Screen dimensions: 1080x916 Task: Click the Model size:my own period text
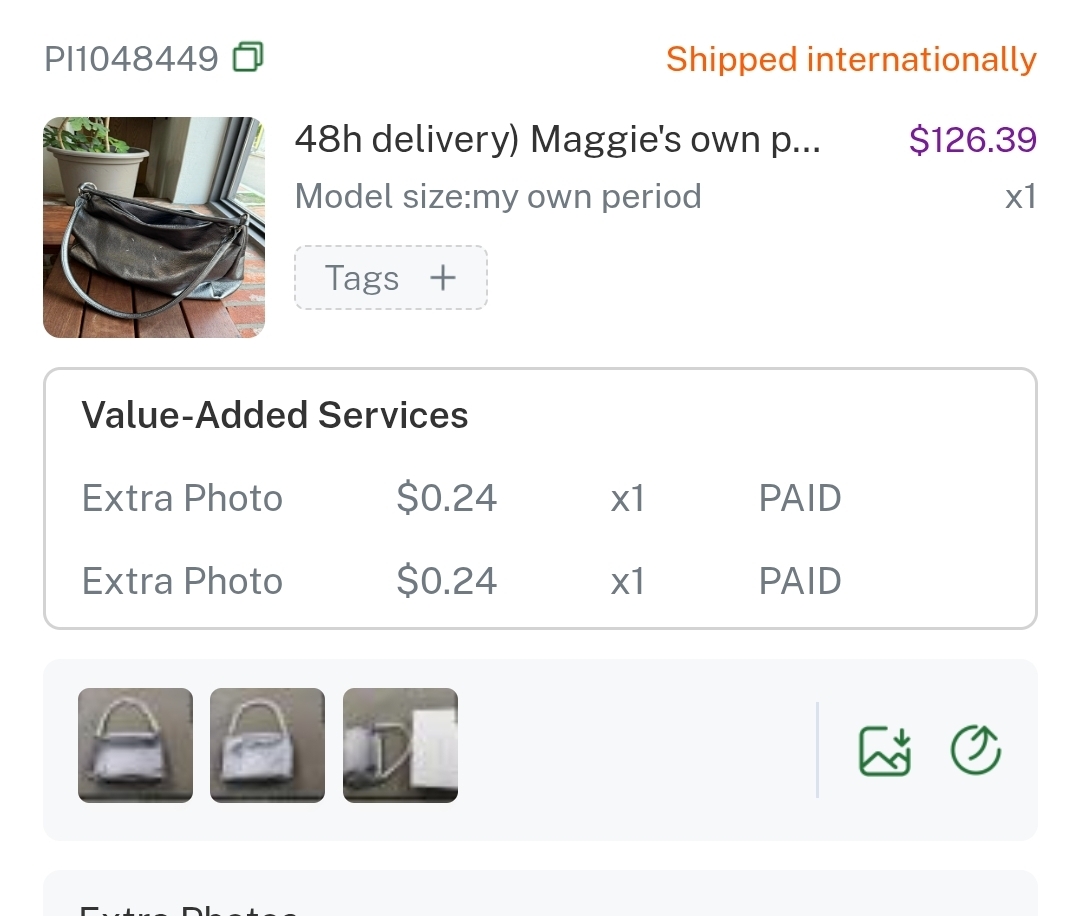pos(498,196)
